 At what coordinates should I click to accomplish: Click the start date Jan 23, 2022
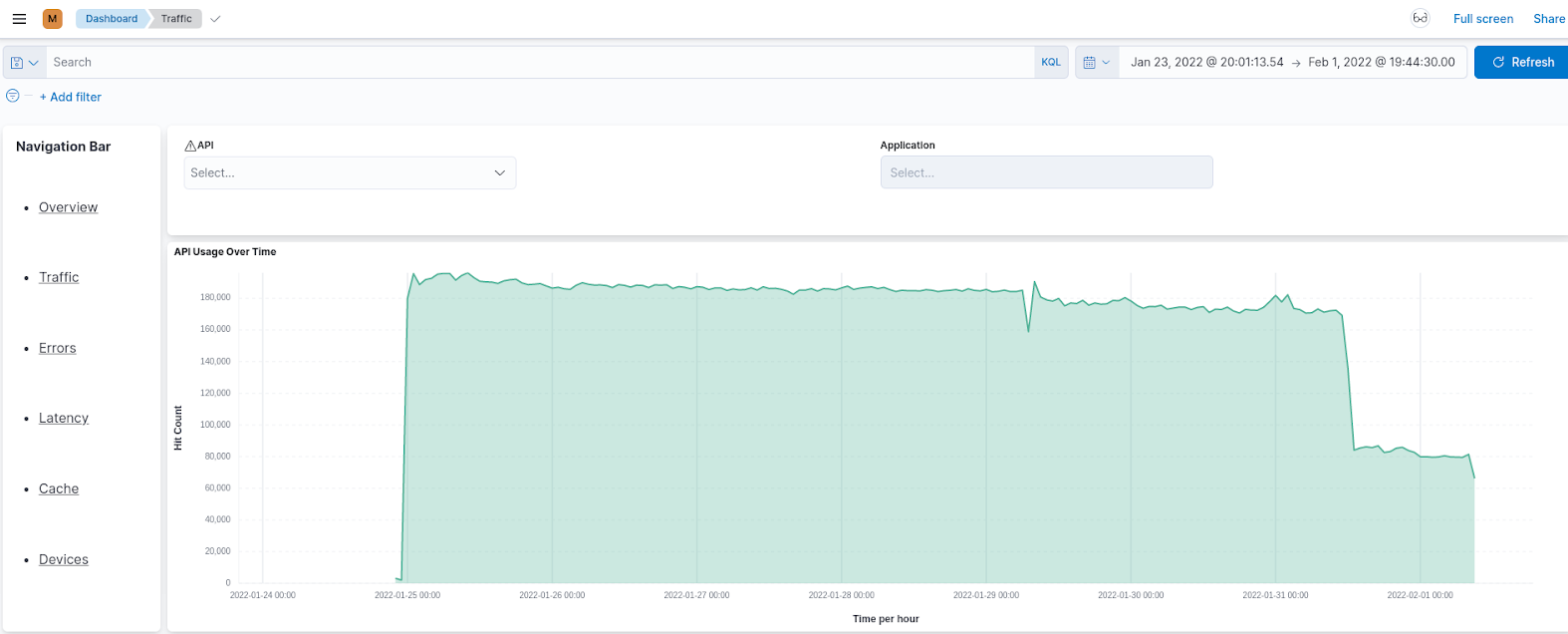[x=1206, y=62]
